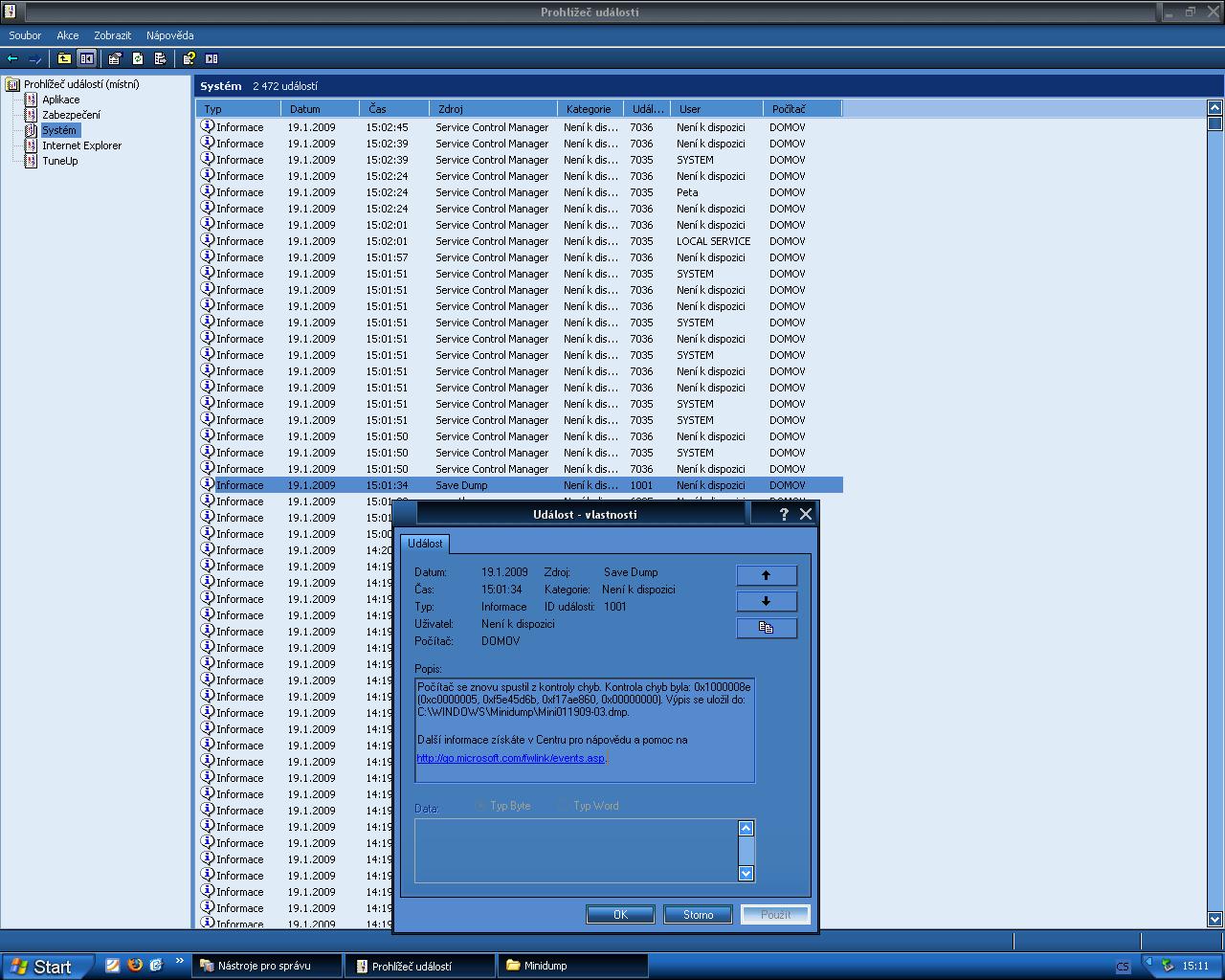Switch to Prohlížeč událostí taskbar button
1225x980 pixels.
(x=421, y=966)
